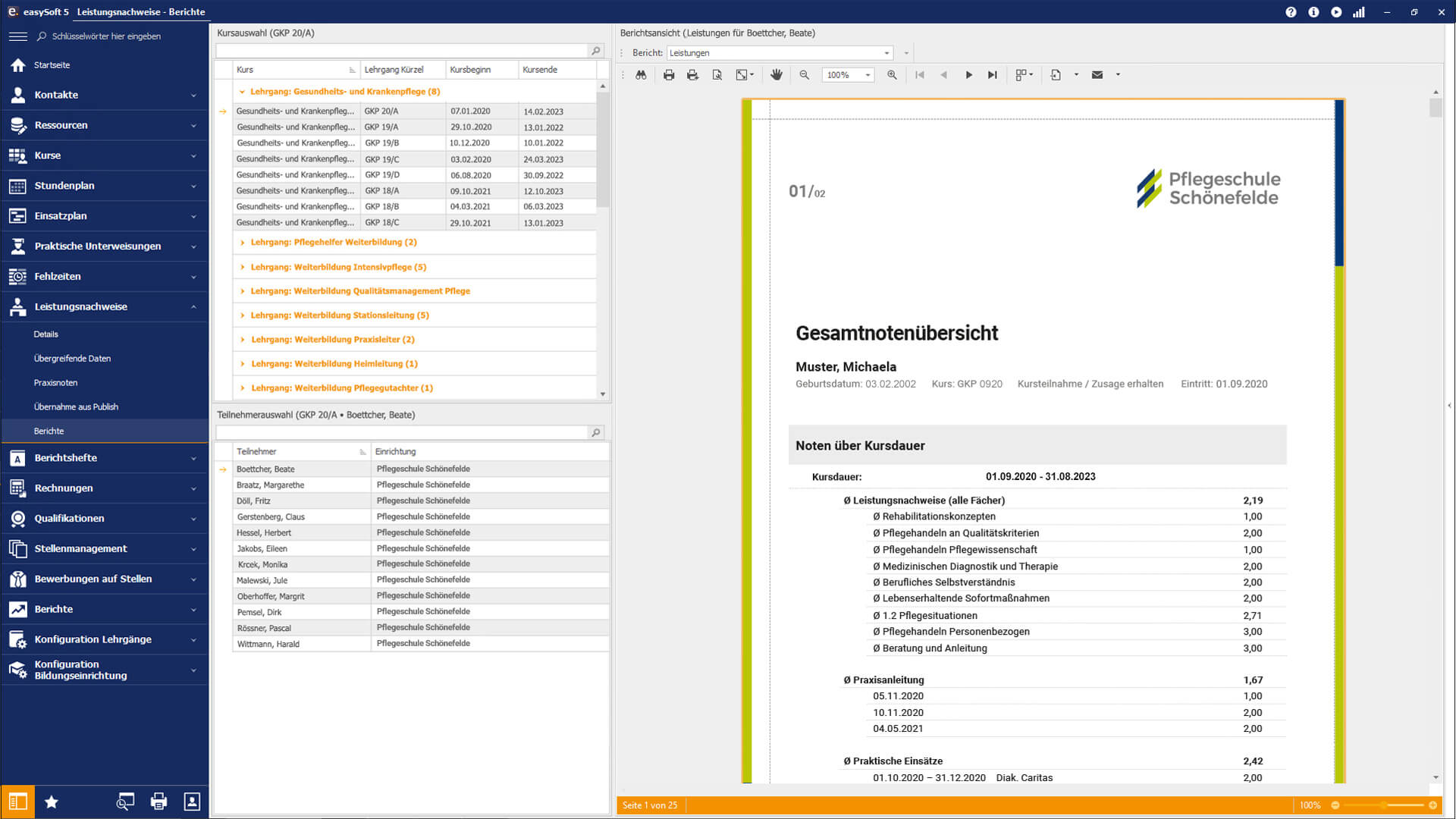Open the 100% zoom level dropdown
Viewport: 1456px width, 819px height.
868,75
